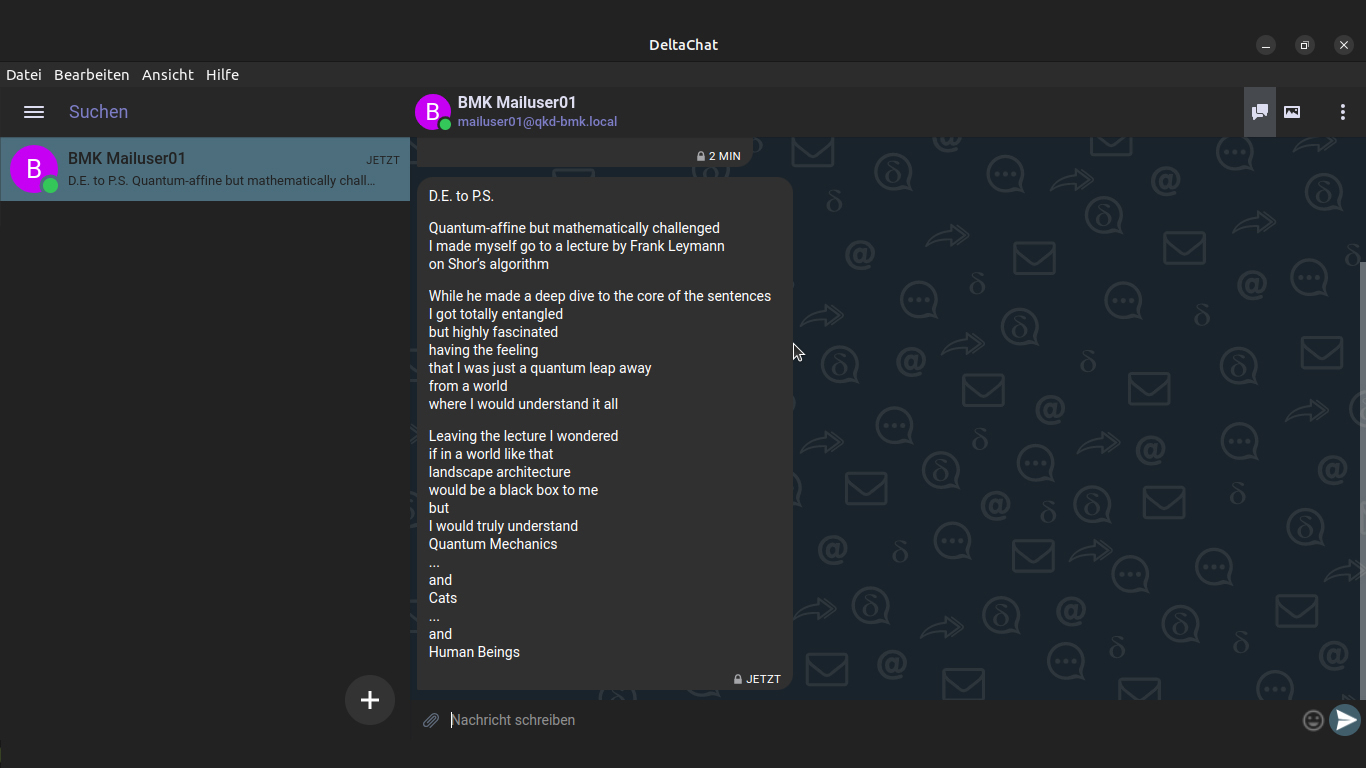Click the lock icon beside JETZT timestamp
Image resolution: width=1366 pixels, height=768 pixels.
tap(738, 679)
